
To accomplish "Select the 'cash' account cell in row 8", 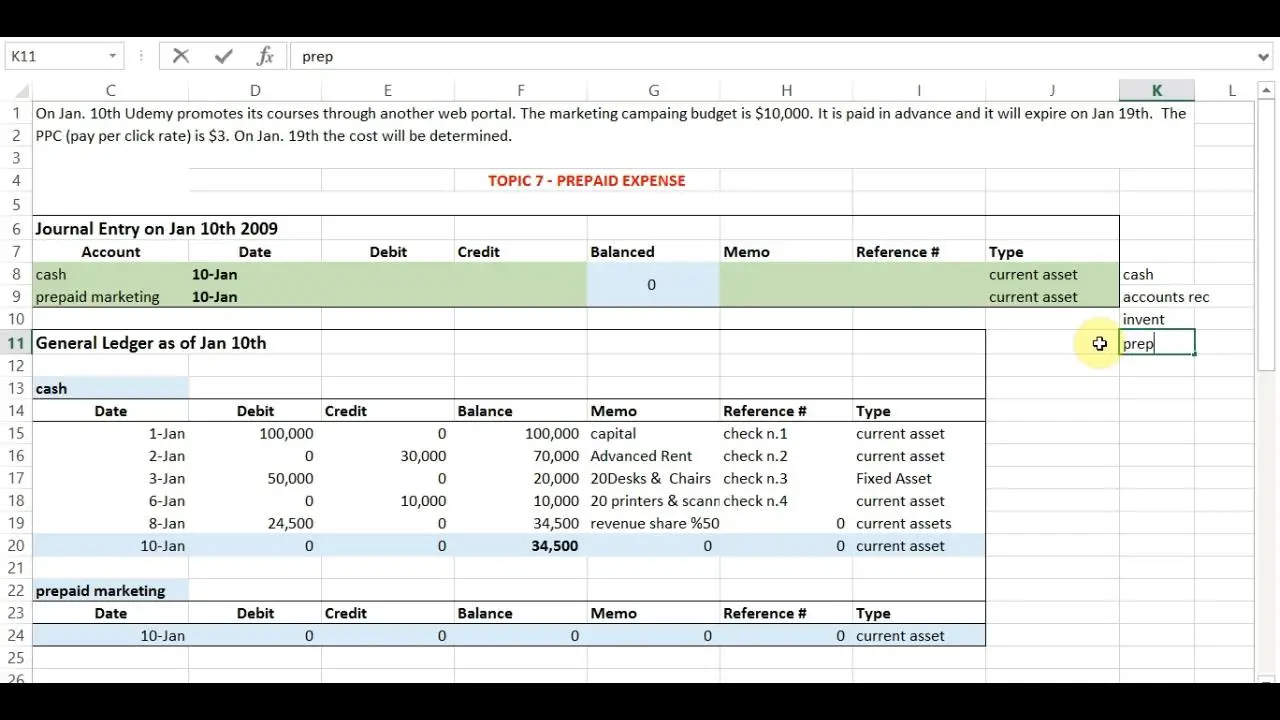I will pos(110,274).
